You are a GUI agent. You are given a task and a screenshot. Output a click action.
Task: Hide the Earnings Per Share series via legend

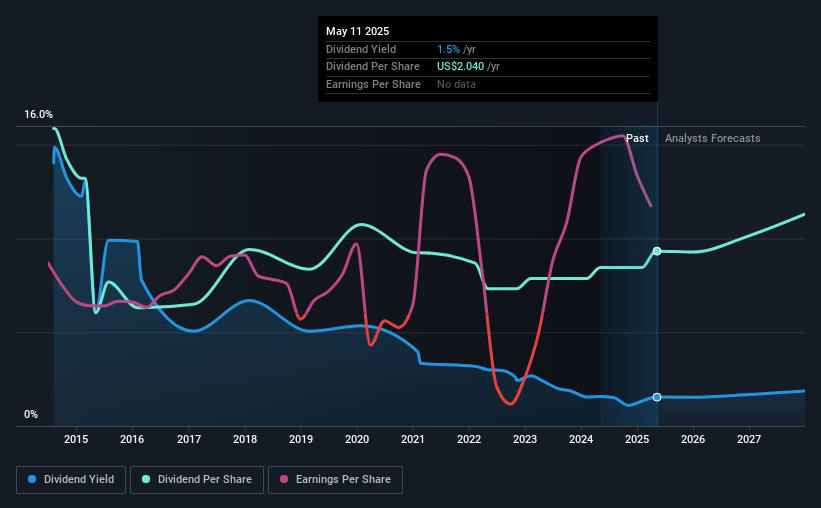click(335, 480)
